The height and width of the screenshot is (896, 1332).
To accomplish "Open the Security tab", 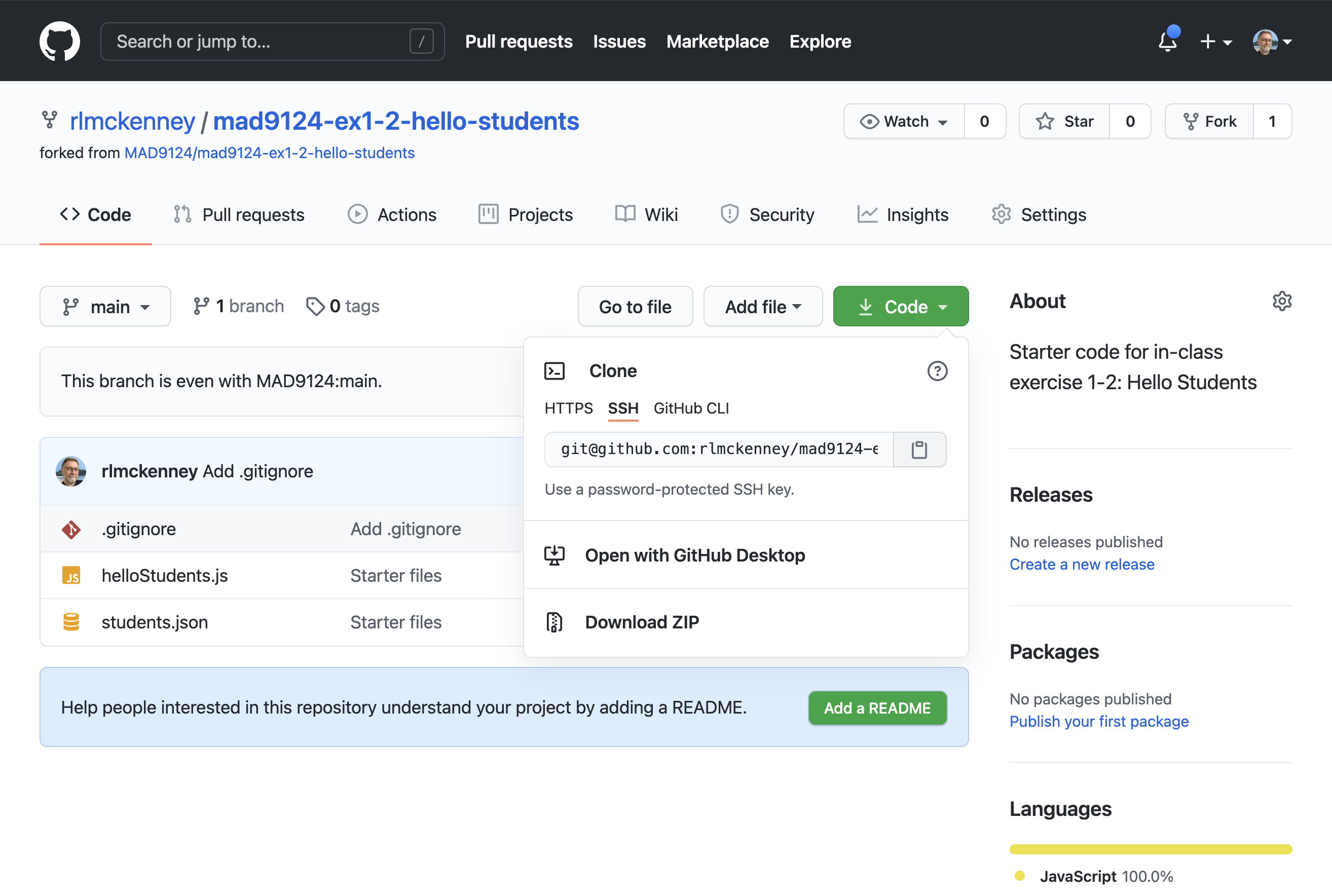I will click(767, 215).
